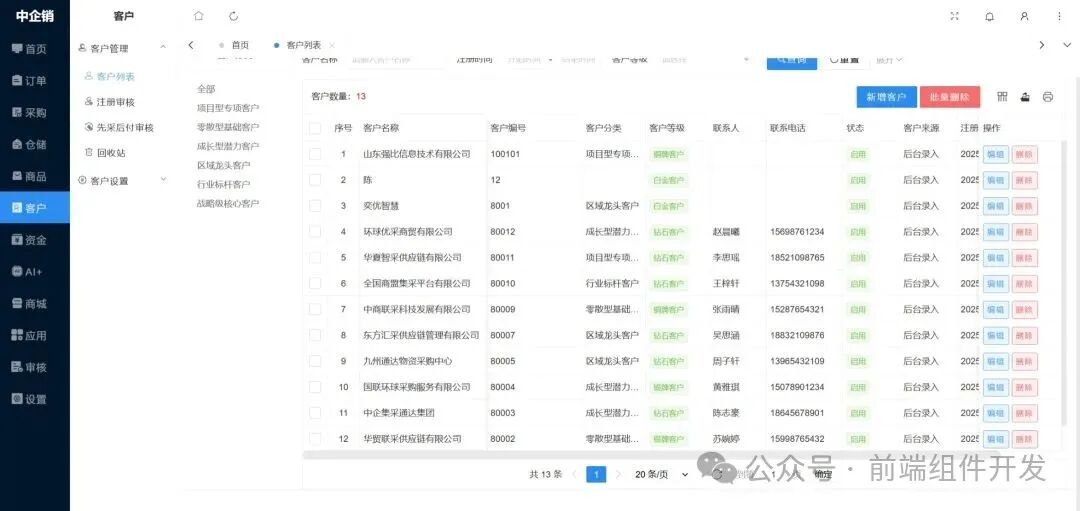Check the row for 九州通达物资采购中心
The image size is (1080, 511).
coord(315,361)
